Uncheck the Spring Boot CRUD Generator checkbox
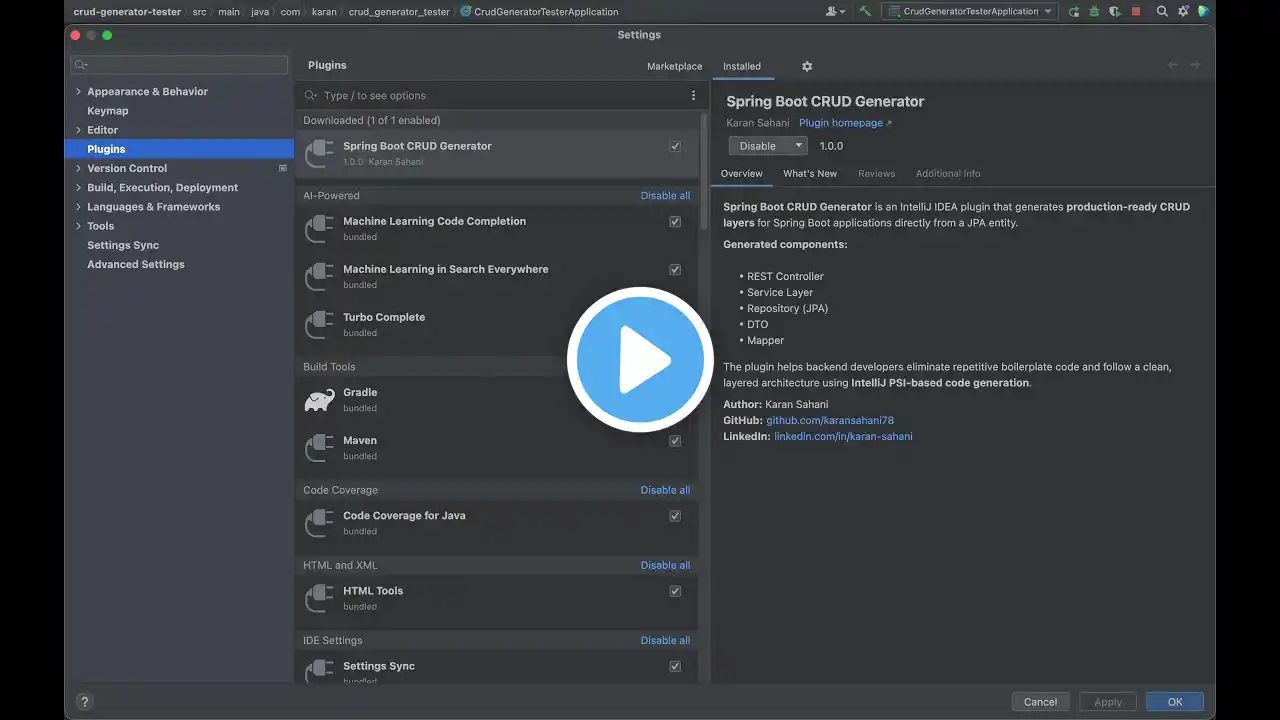The width and height of the screenshot is (1280, 720). (675, 146)
